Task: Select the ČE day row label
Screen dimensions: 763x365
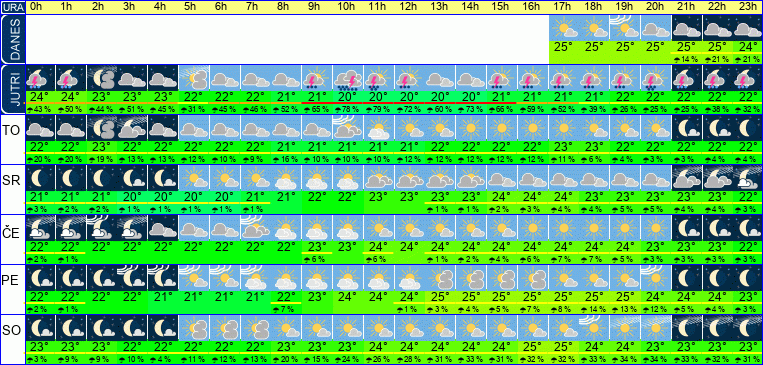Action: [x=12, y=233]
